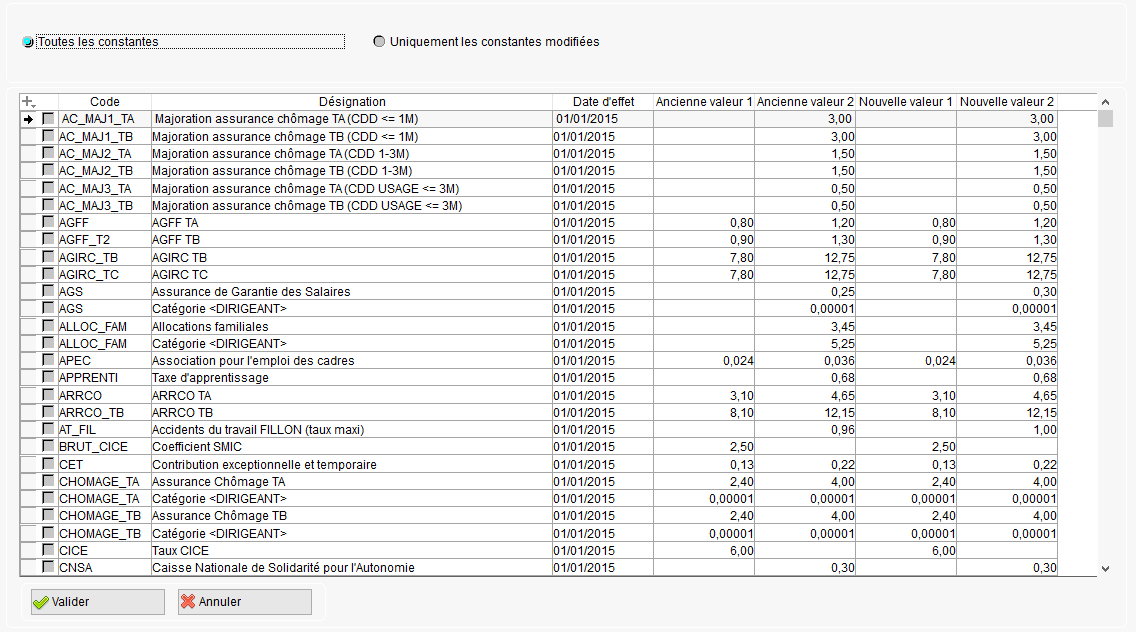The image size is (1136, 632).
Task: Click the plus icon in grid corner
Action: (x=28, y=102)
